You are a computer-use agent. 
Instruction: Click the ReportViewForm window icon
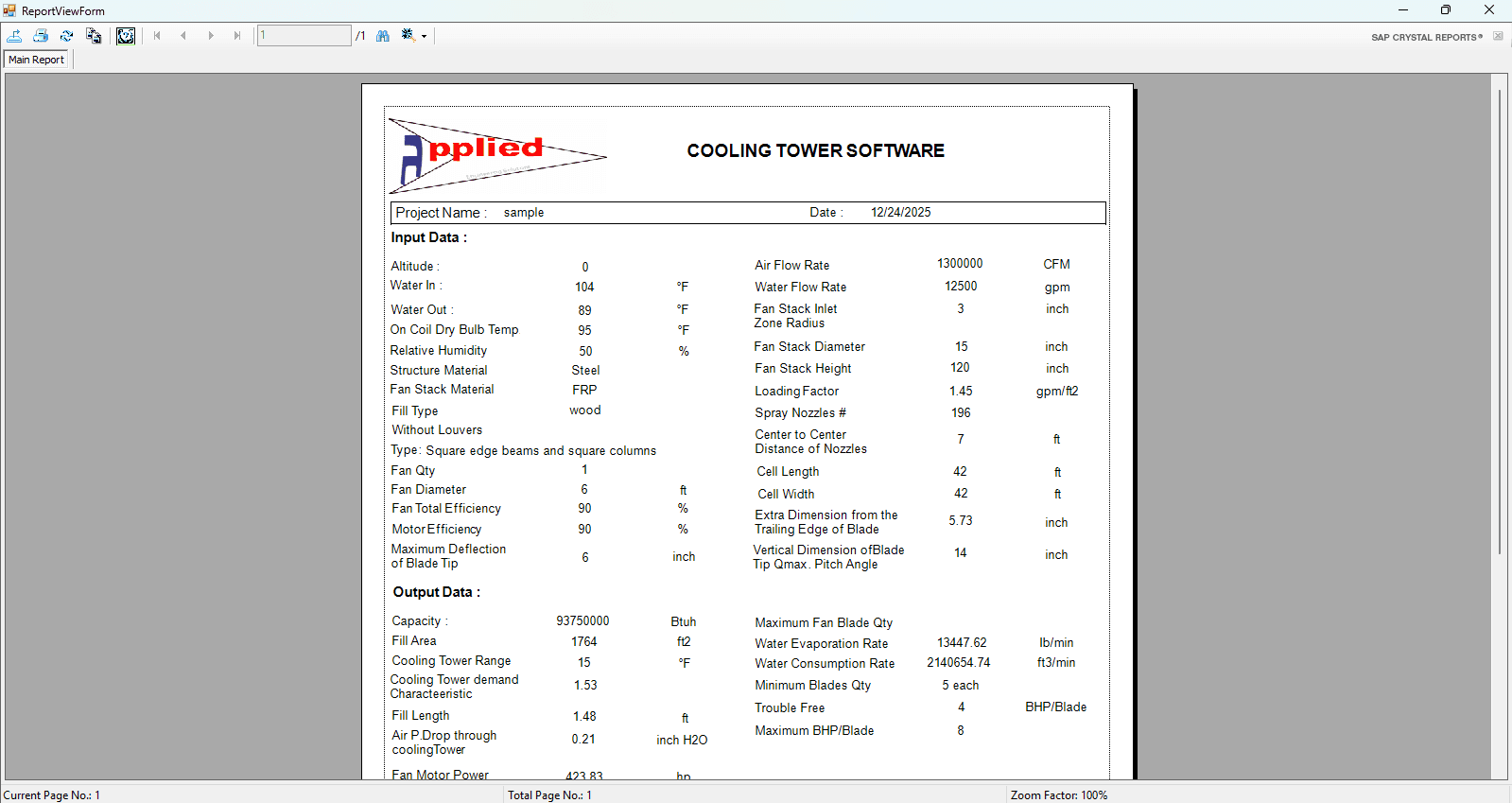(9, 10)
